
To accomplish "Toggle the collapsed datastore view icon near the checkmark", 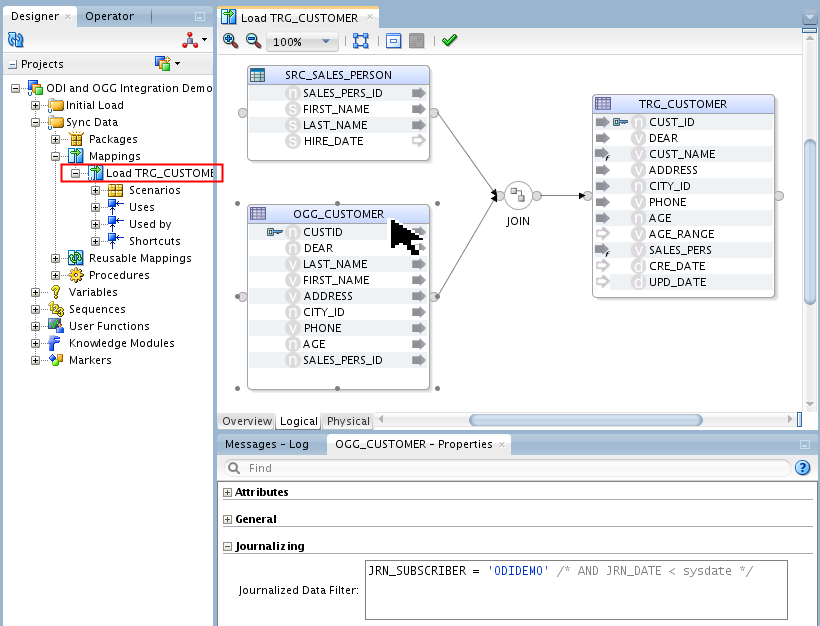I will pyautogui.click(x=392, y=41).
